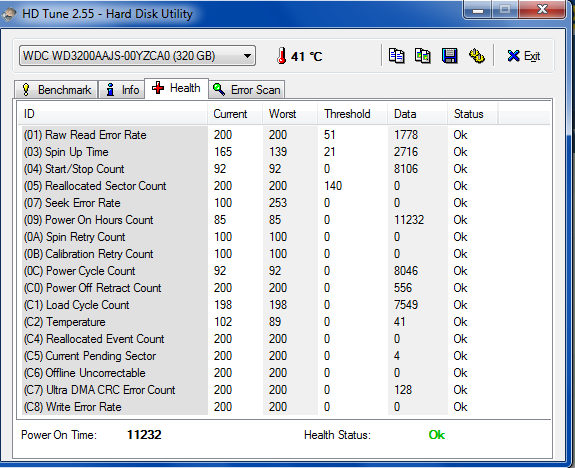Select the (C0) Power Off Retract Count row

284,288
